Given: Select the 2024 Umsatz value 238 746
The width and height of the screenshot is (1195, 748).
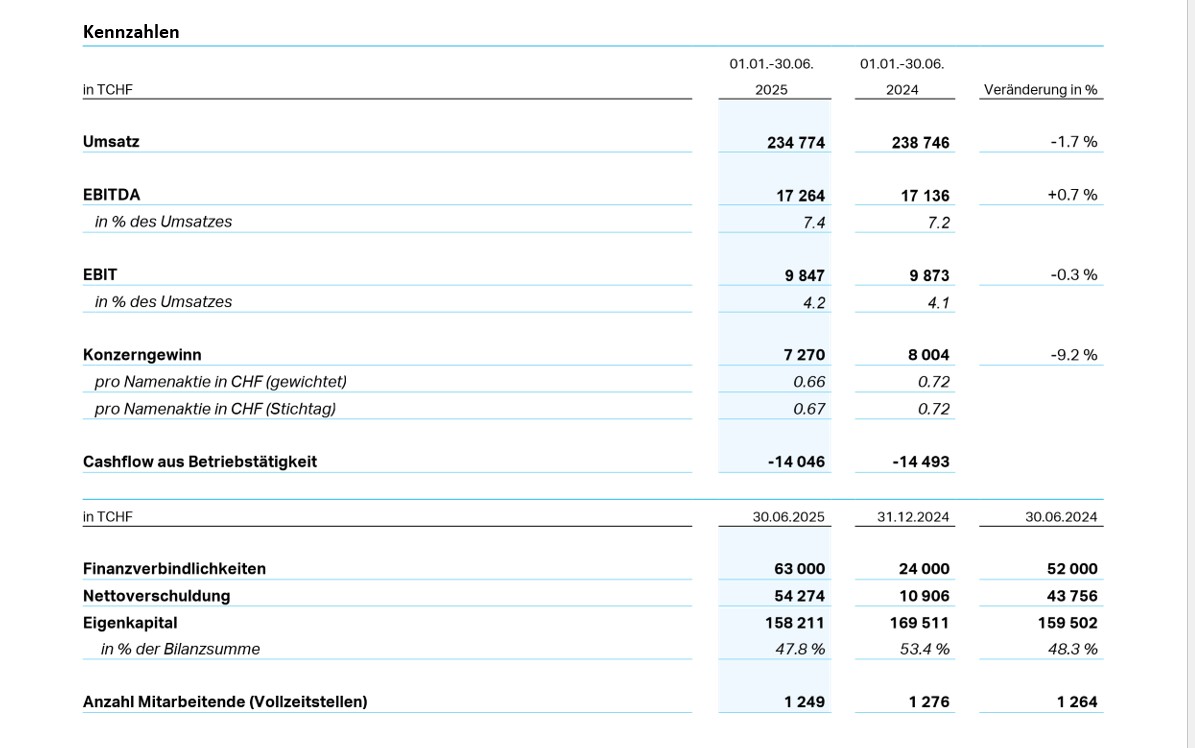Looking at the screenshot, I should 920,143.
